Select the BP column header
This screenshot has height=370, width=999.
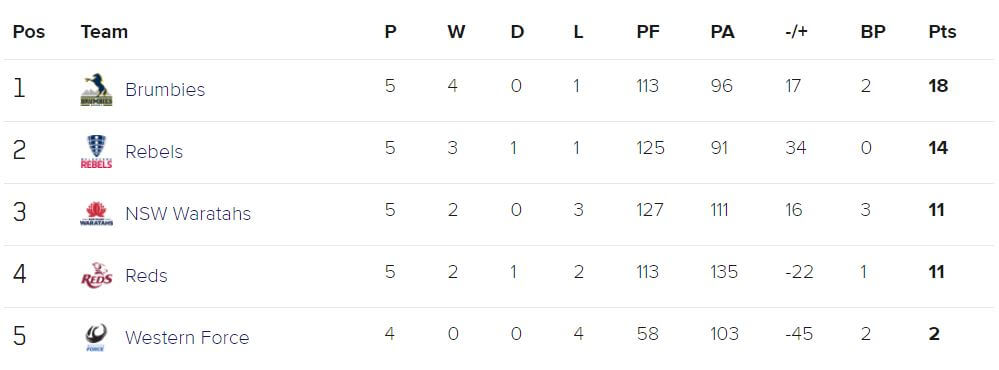click(x=873, y=32)
